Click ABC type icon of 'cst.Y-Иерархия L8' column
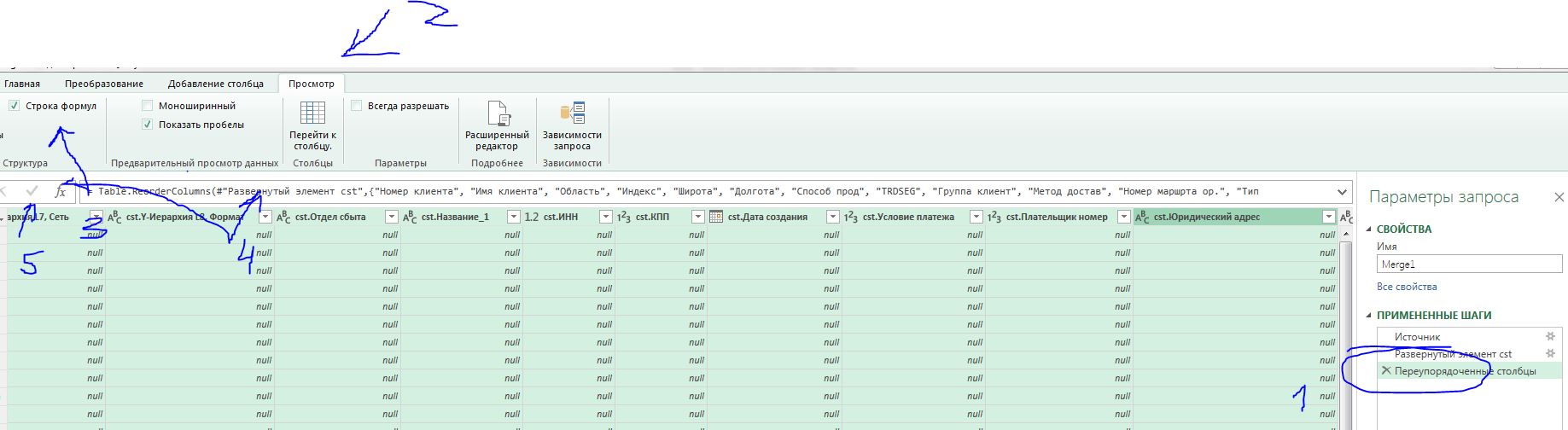Image resolution: width=1568 pixels, height=430 pixels. [x=114, y=217]
